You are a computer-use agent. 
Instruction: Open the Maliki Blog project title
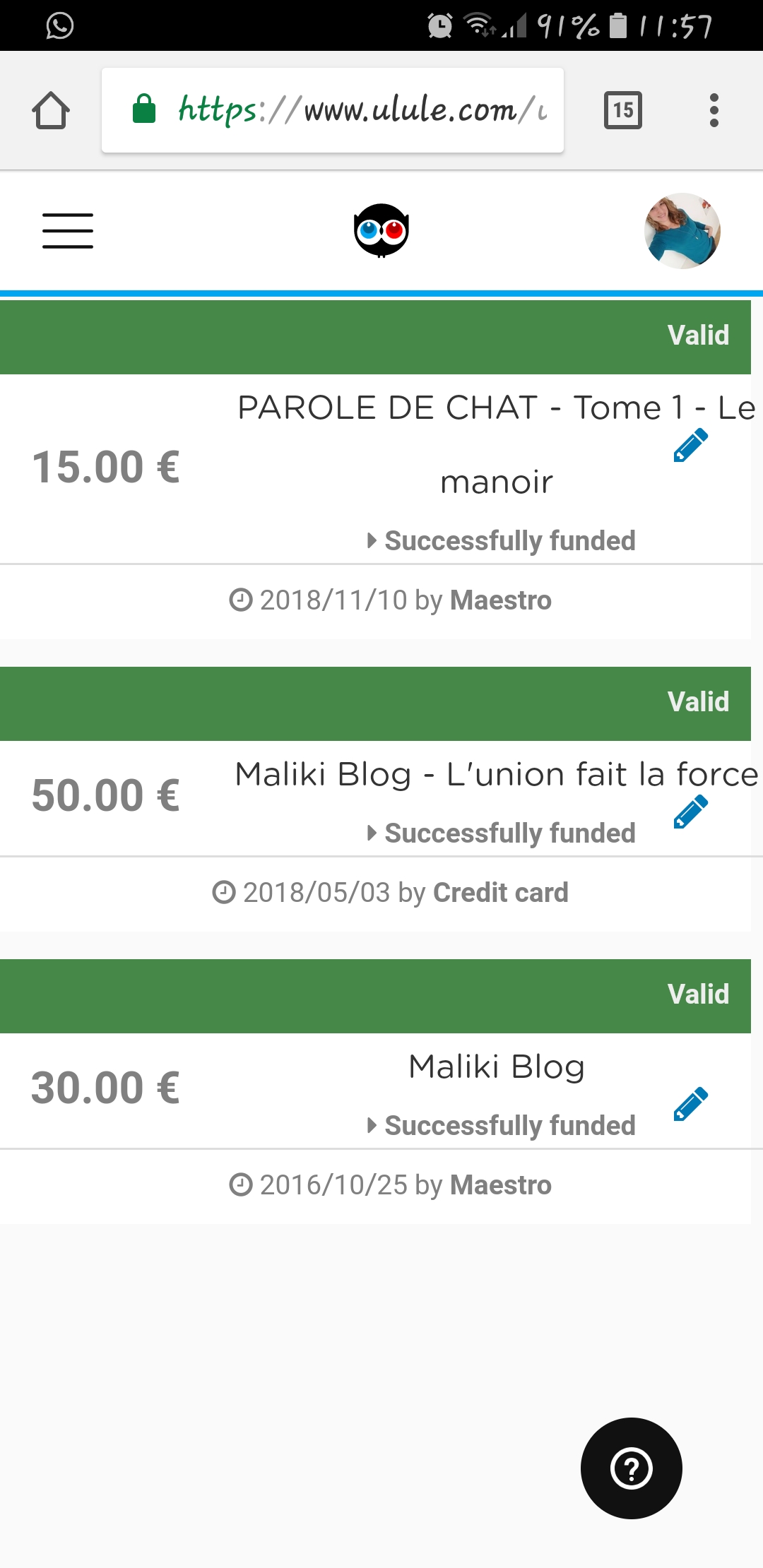[x=496, y=1067]
